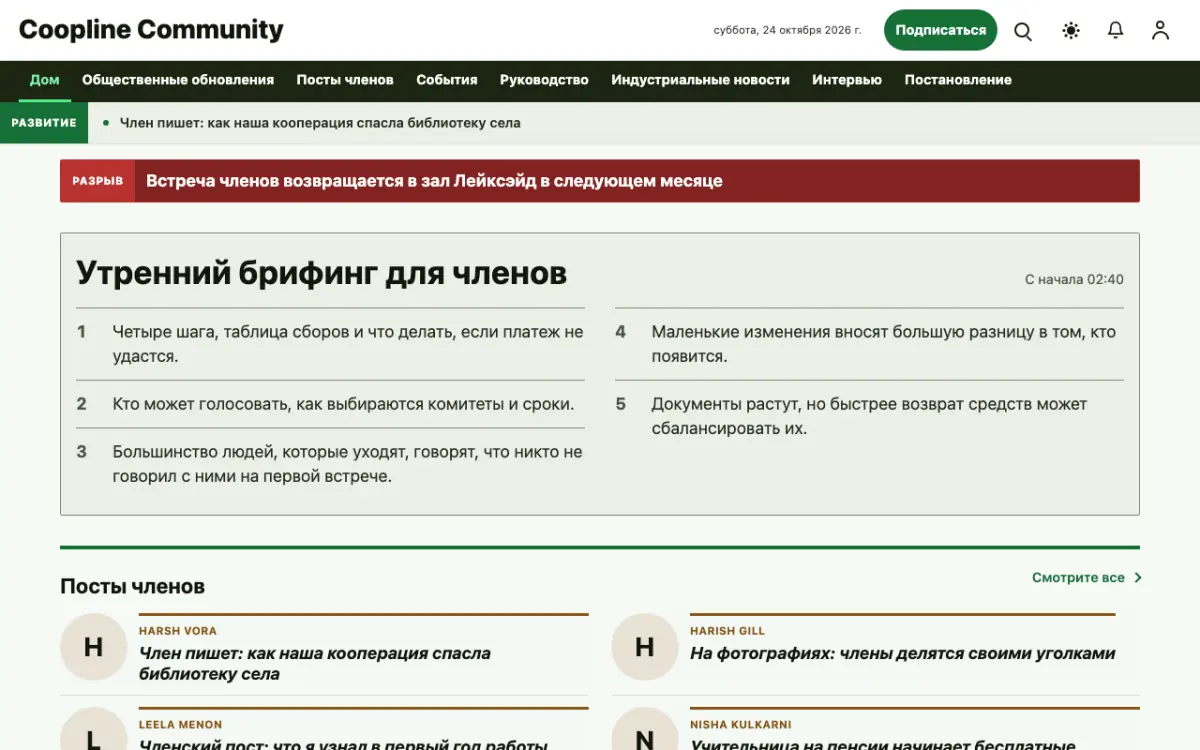This screenshot has width=1200, height=750.
Task: Open briefing item 5 about Документы растут
Action: (869, 416)
